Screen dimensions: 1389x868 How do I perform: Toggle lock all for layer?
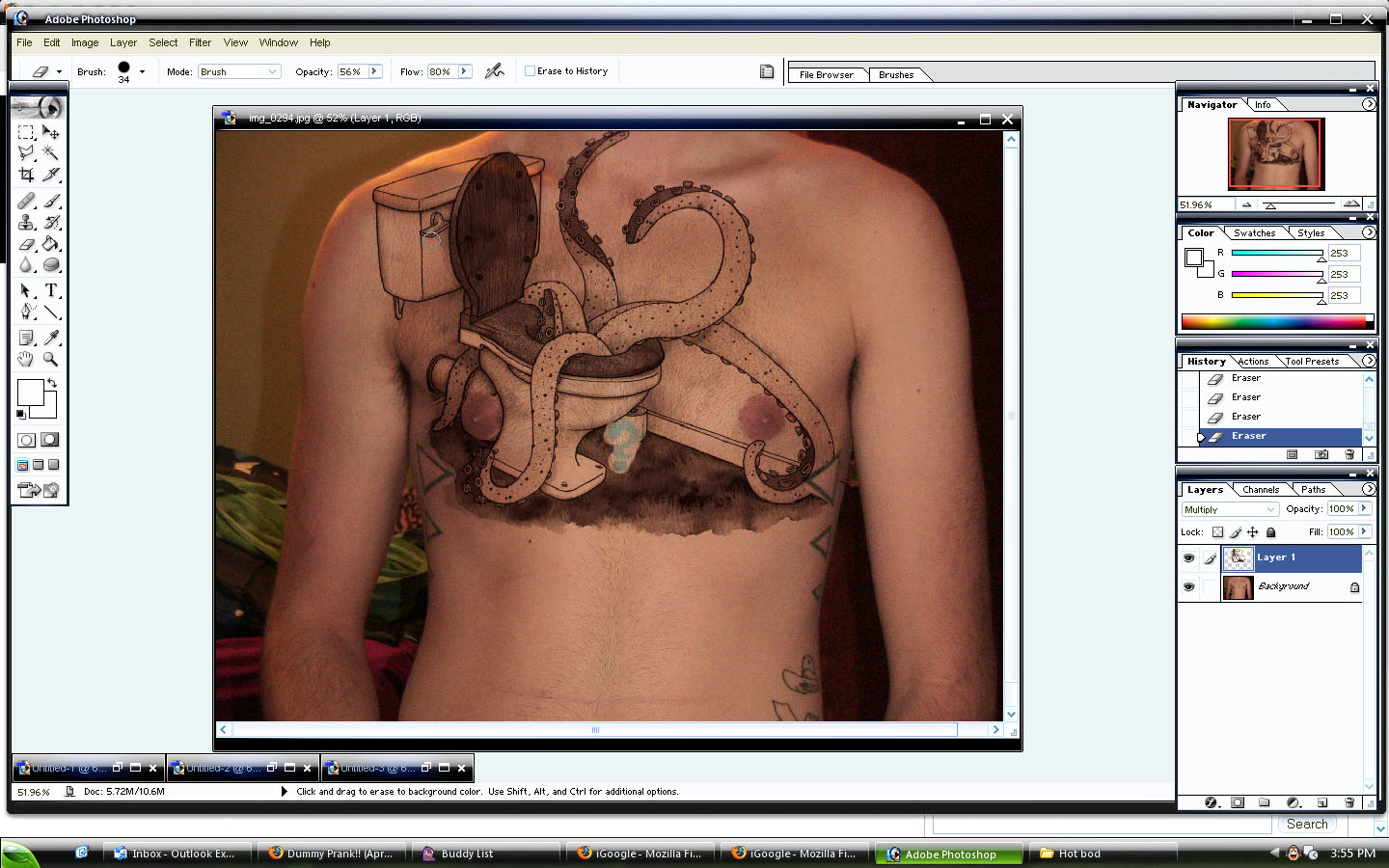pos(1271,532)
